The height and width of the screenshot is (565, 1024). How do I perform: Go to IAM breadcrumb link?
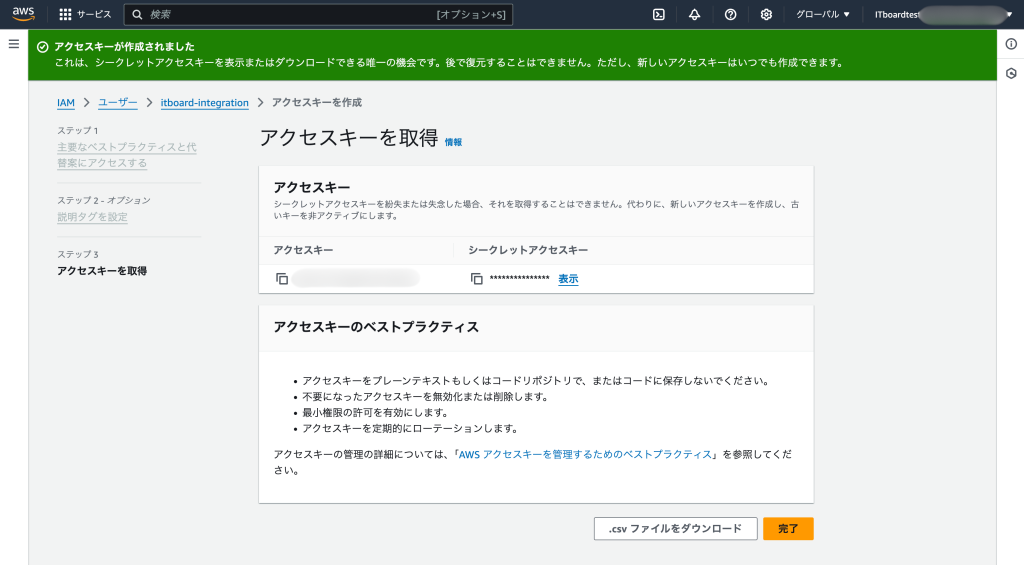(x=66, y=102)
